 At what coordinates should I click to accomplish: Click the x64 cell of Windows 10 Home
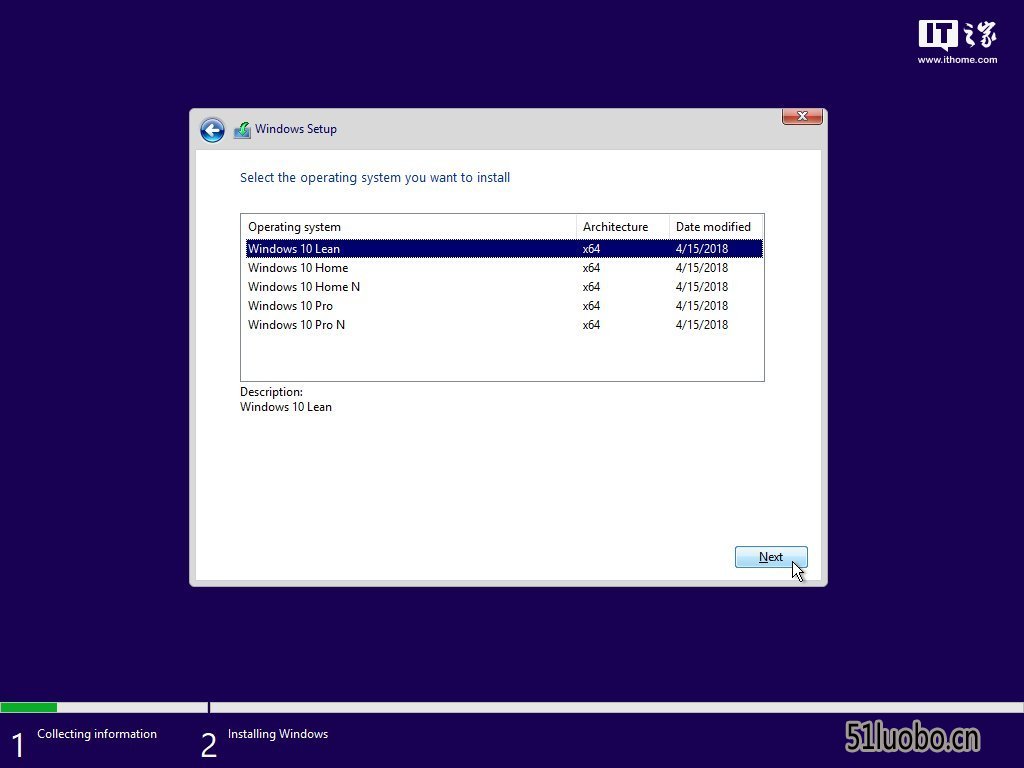point(592,268)
